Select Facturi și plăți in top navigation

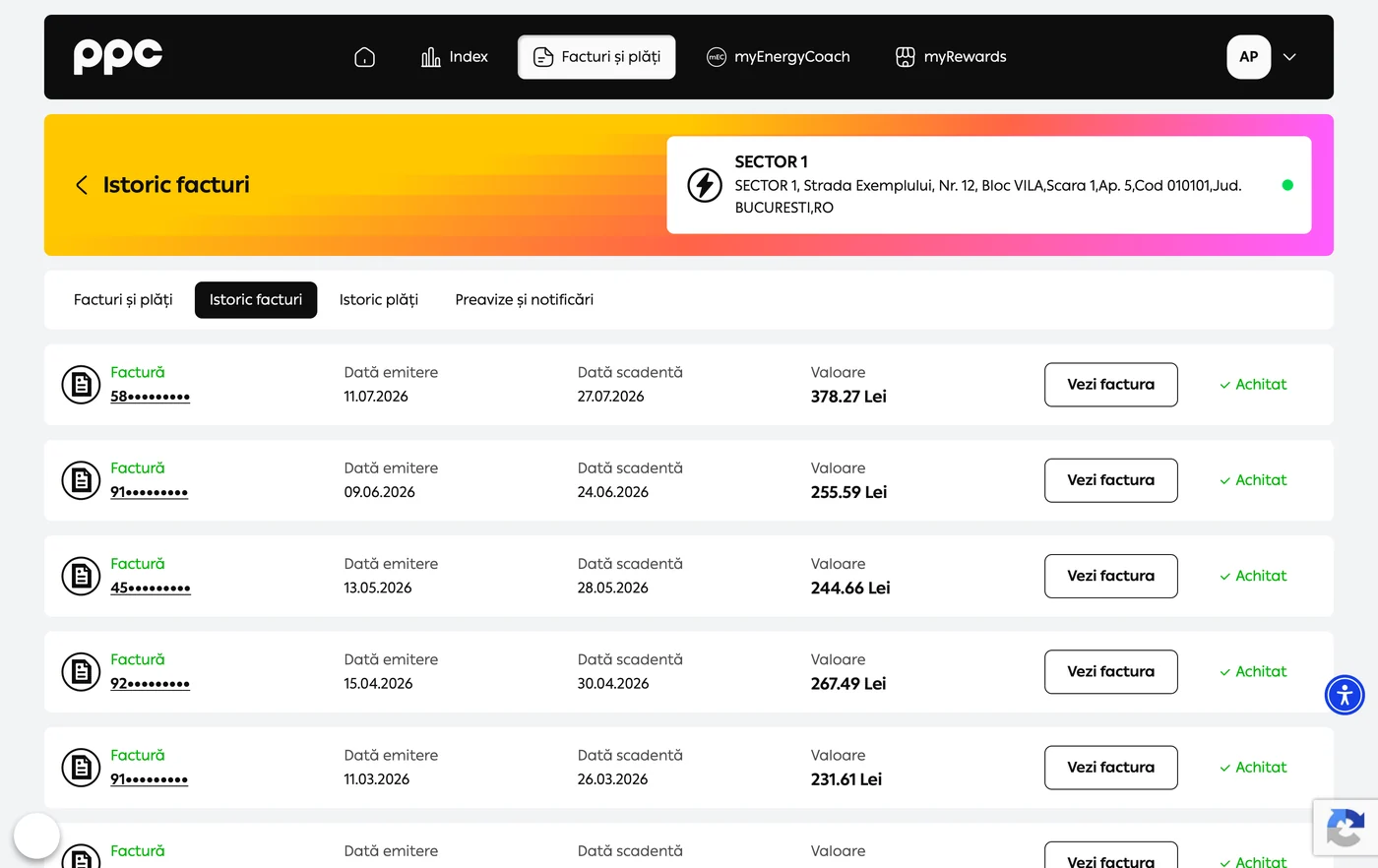click(x=596, y=57)
